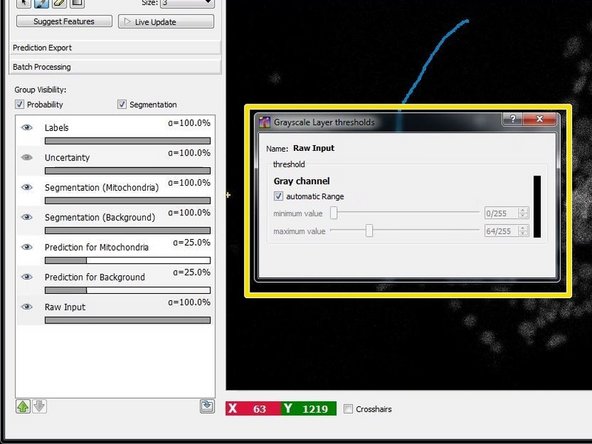Click the maximum value slider handle

(369, 230)
